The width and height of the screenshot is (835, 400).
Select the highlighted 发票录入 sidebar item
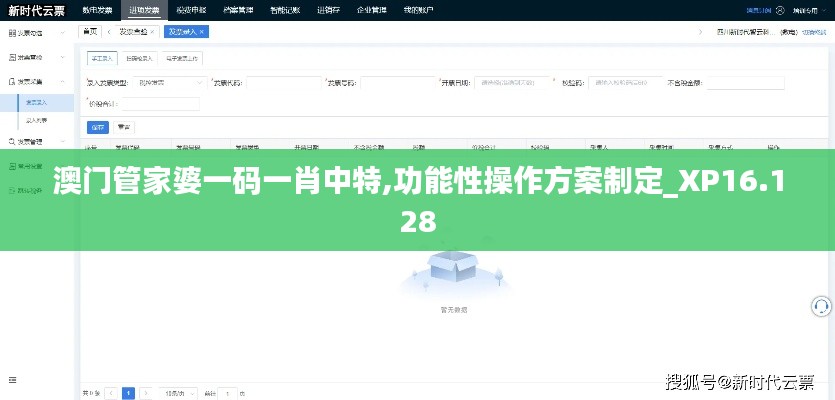37,102
